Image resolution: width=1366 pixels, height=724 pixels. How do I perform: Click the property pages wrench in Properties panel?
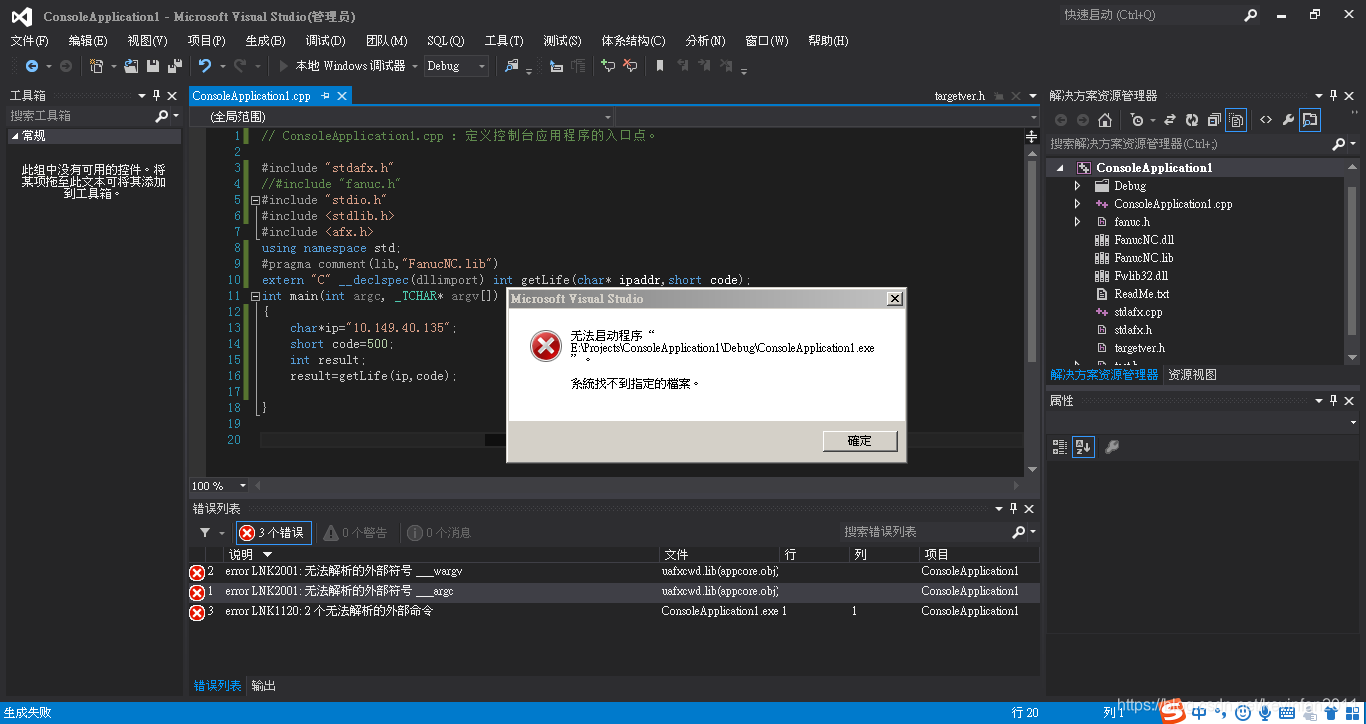[x=1111, y=447]
